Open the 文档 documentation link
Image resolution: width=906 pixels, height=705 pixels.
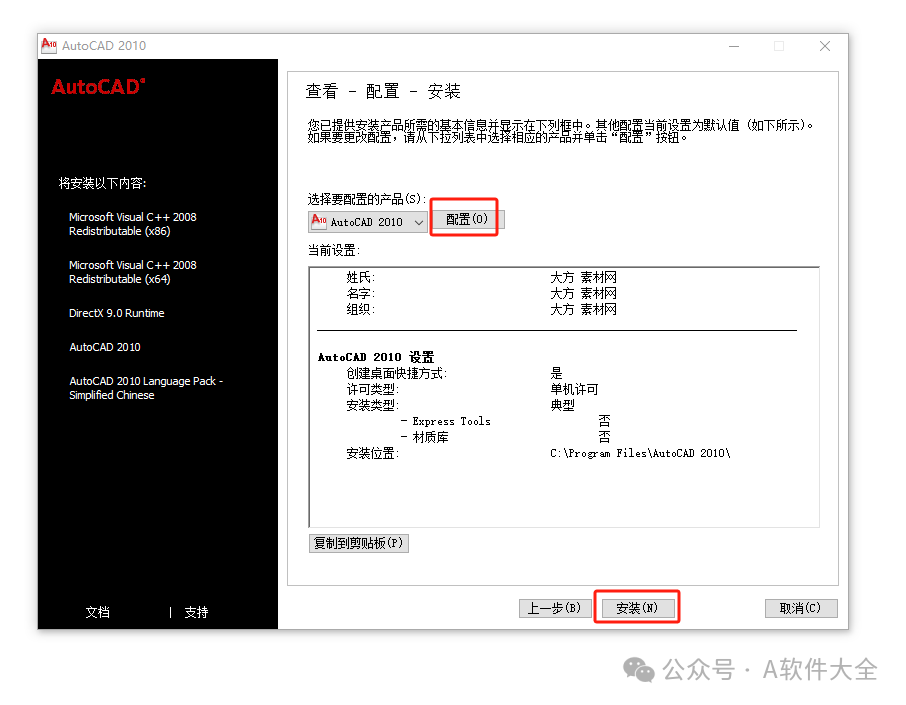[98, 612]
